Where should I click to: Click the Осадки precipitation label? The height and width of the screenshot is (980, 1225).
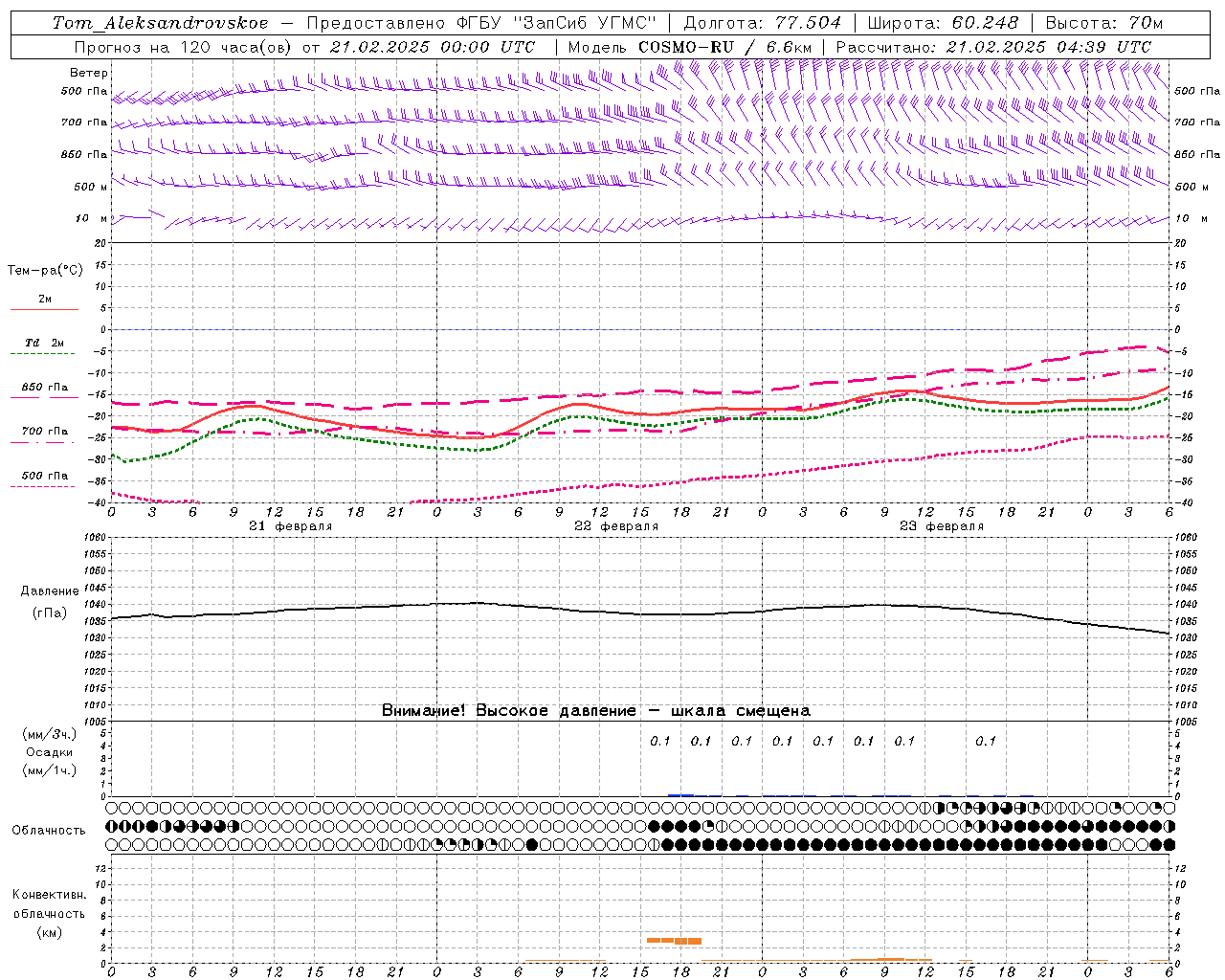pyautogui.click(x=49, y=752)
